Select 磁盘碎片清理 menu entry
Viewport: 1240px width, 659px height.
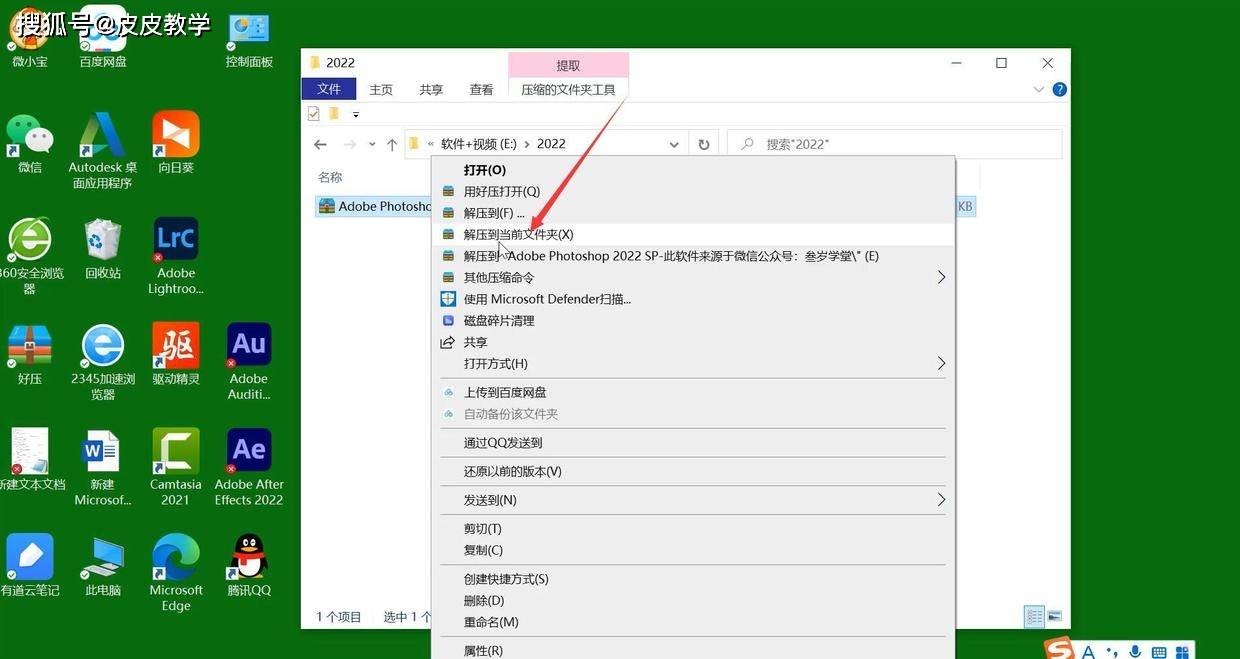694,320
